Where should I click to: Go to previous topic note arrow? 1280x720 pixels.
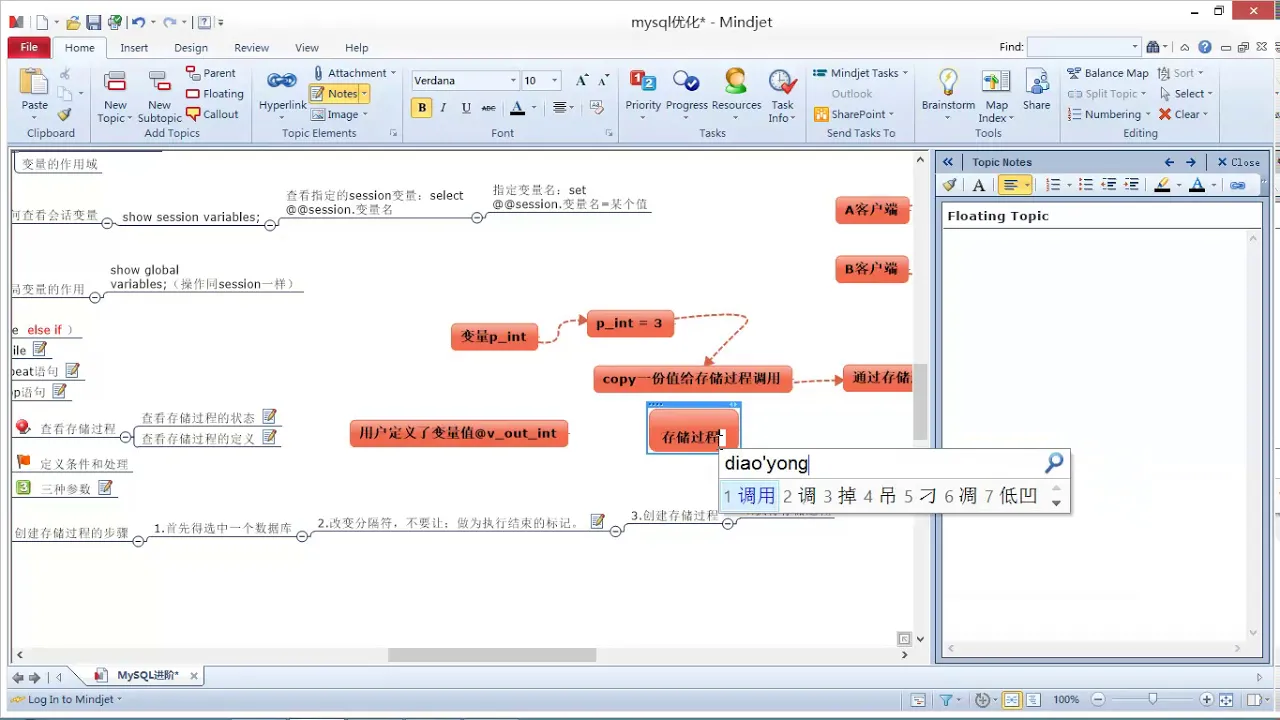pyautogui.click(x=1169, y=162)
